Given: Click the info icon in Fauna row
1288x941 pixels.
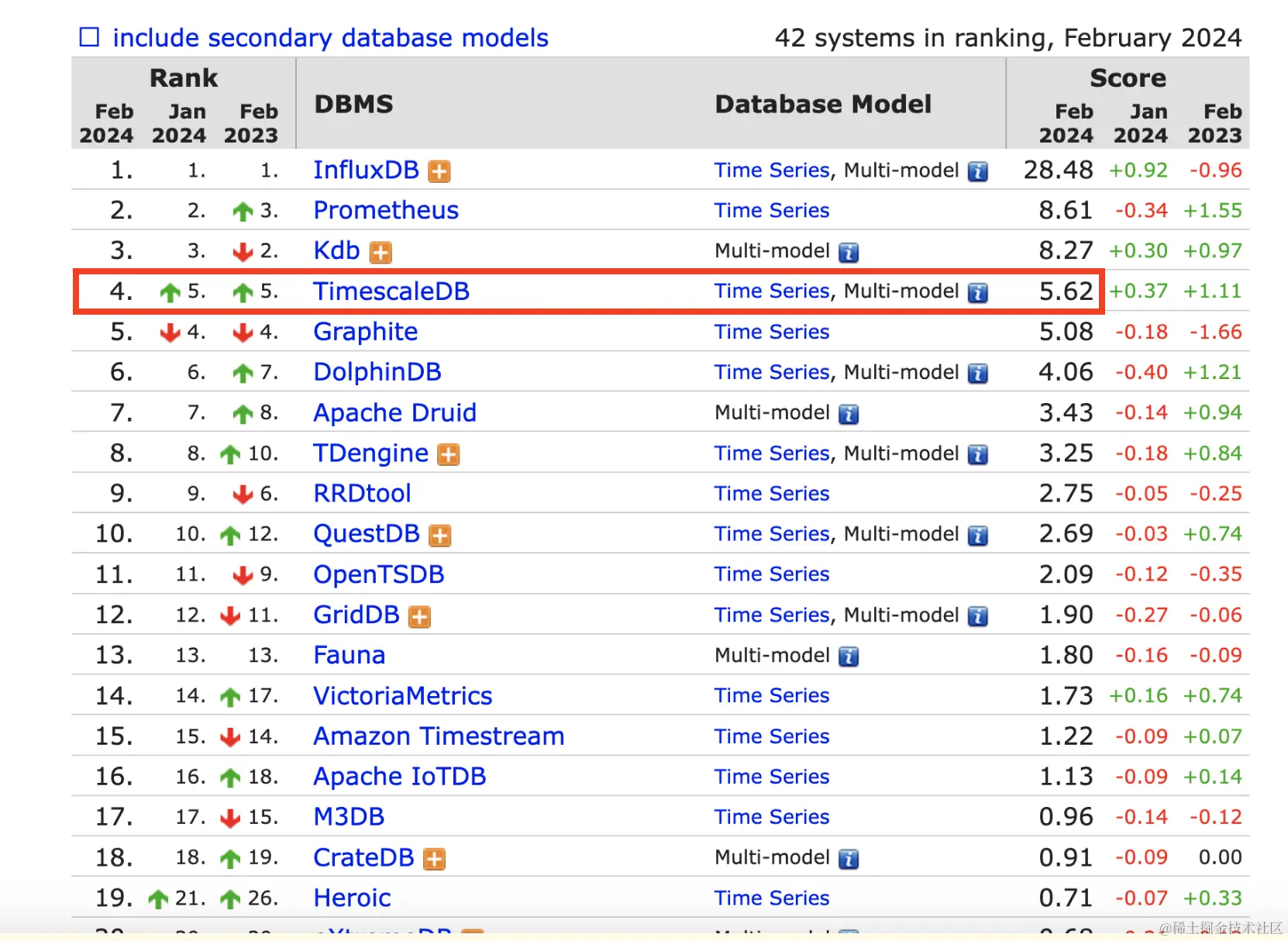Looking at the screenshot, I should tap(849, 657).
